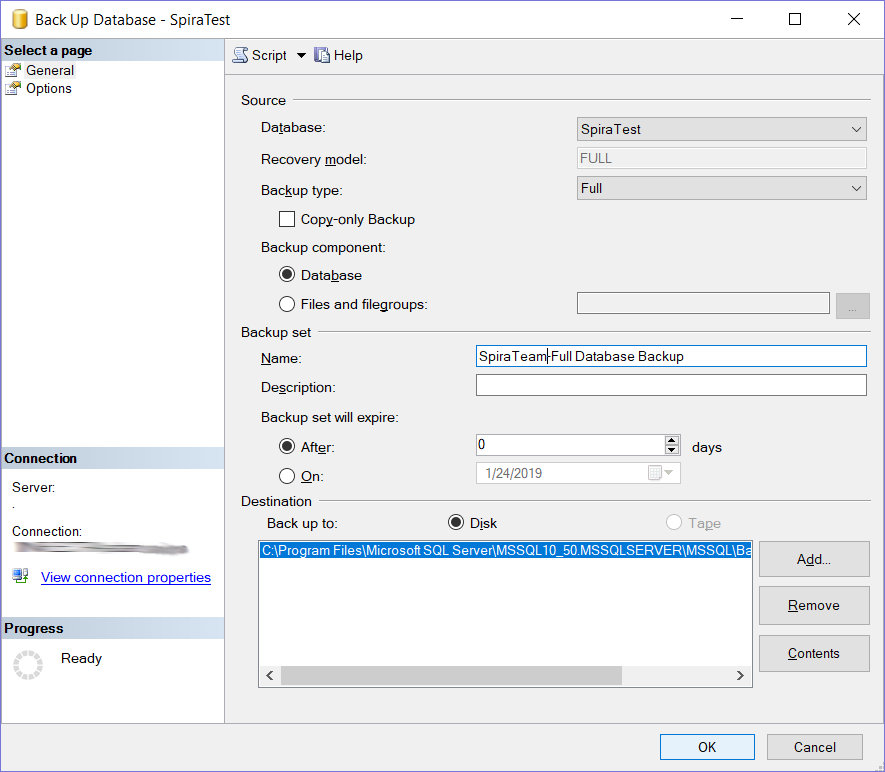Click the backup set Description field
This screenshot has height=772, width=885.
(x=670, y=386)
